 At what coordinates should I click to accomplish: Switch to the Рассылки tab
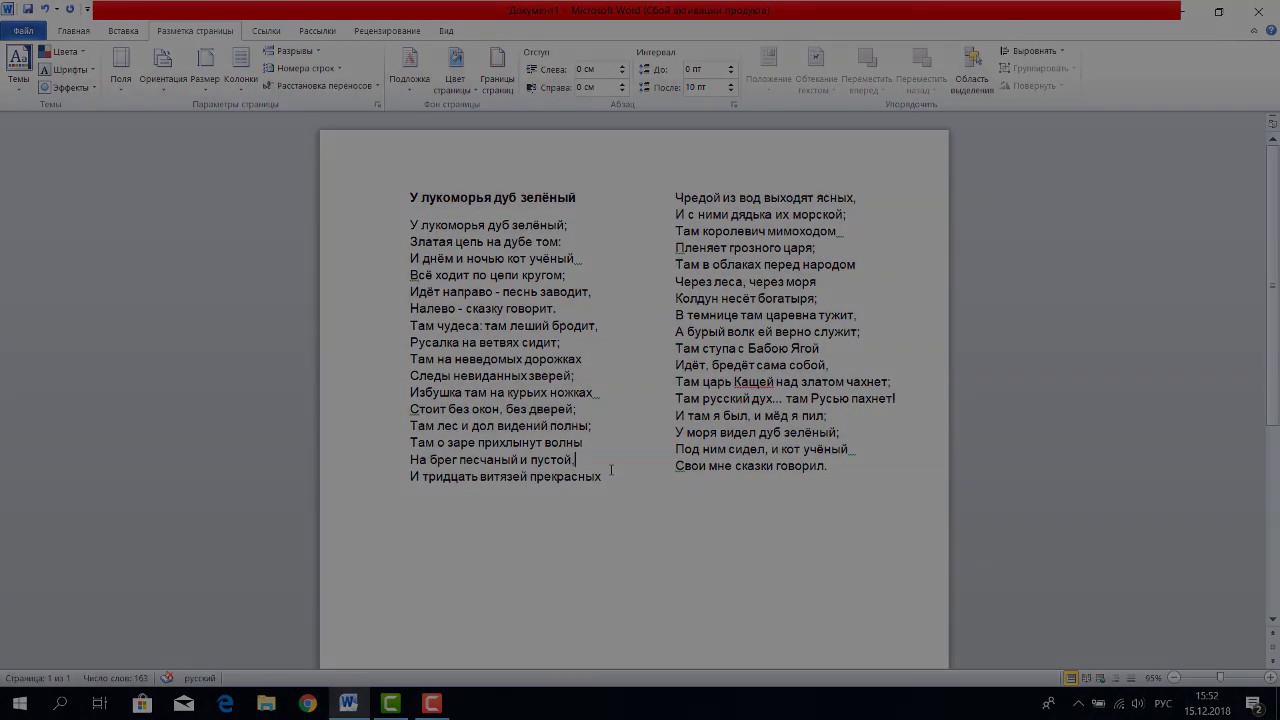[317, 31]
